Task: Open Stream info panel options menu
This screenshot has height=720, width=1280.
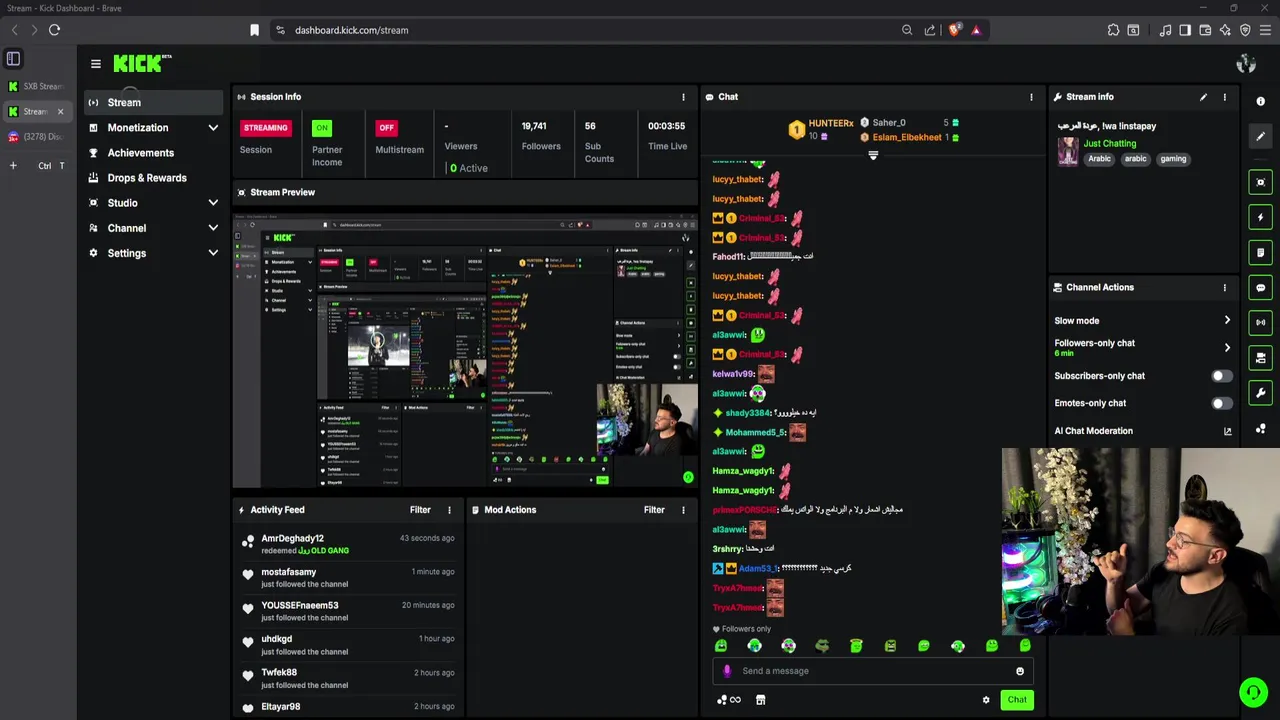Action: coord(1224,97)
